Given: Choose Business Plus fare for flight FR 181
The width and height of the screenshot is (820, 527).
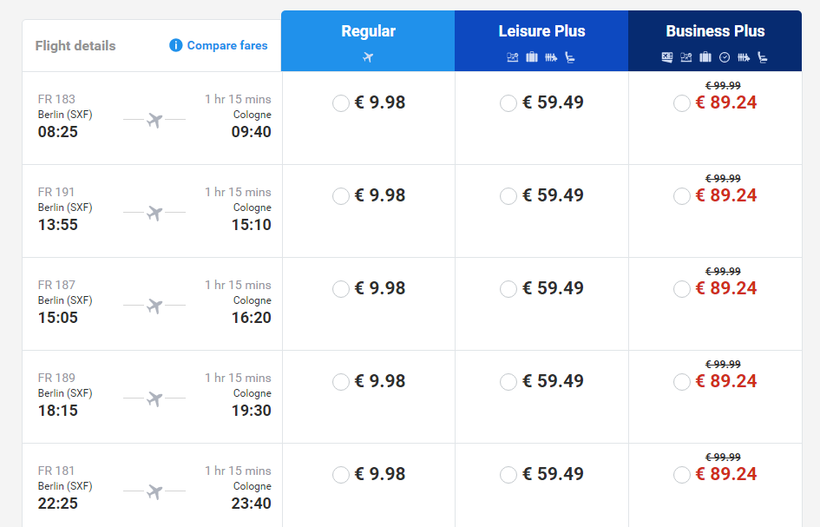Looking at the screenshot, I should coord(682,475).
